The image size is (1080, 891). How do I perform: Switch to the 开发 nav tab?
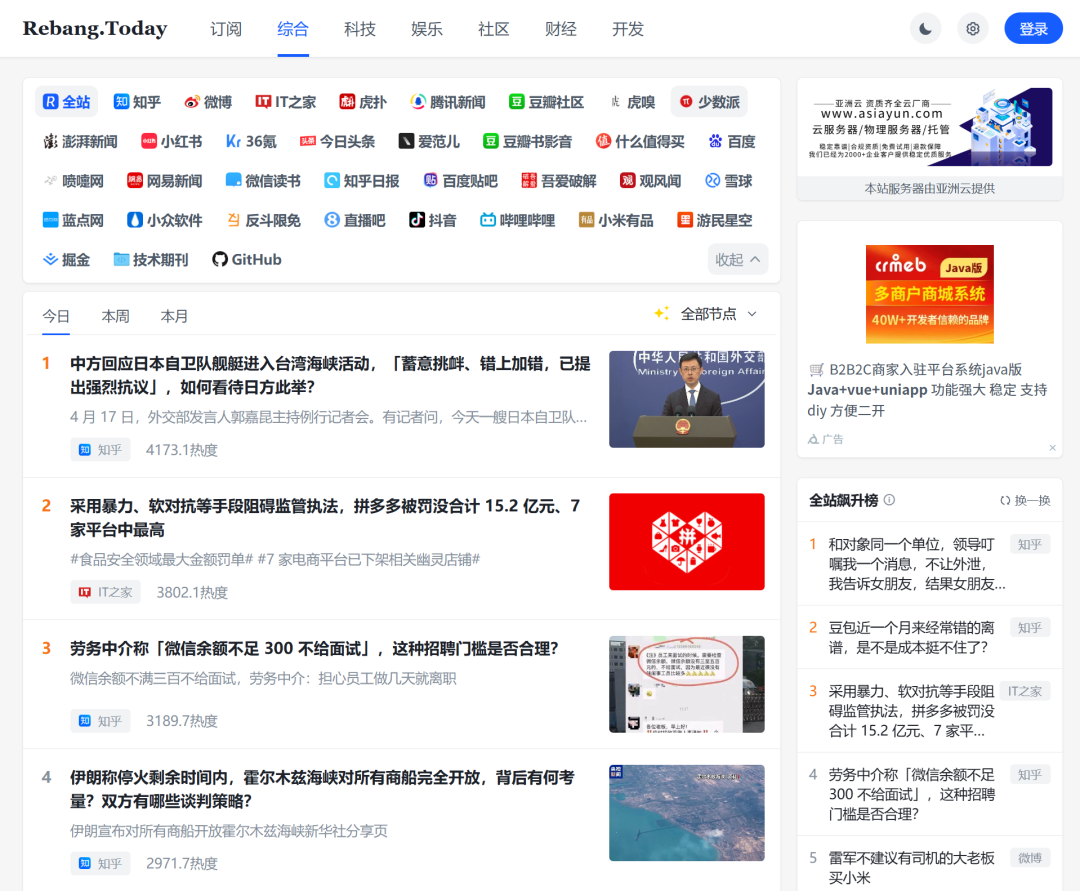click(627, 29)
